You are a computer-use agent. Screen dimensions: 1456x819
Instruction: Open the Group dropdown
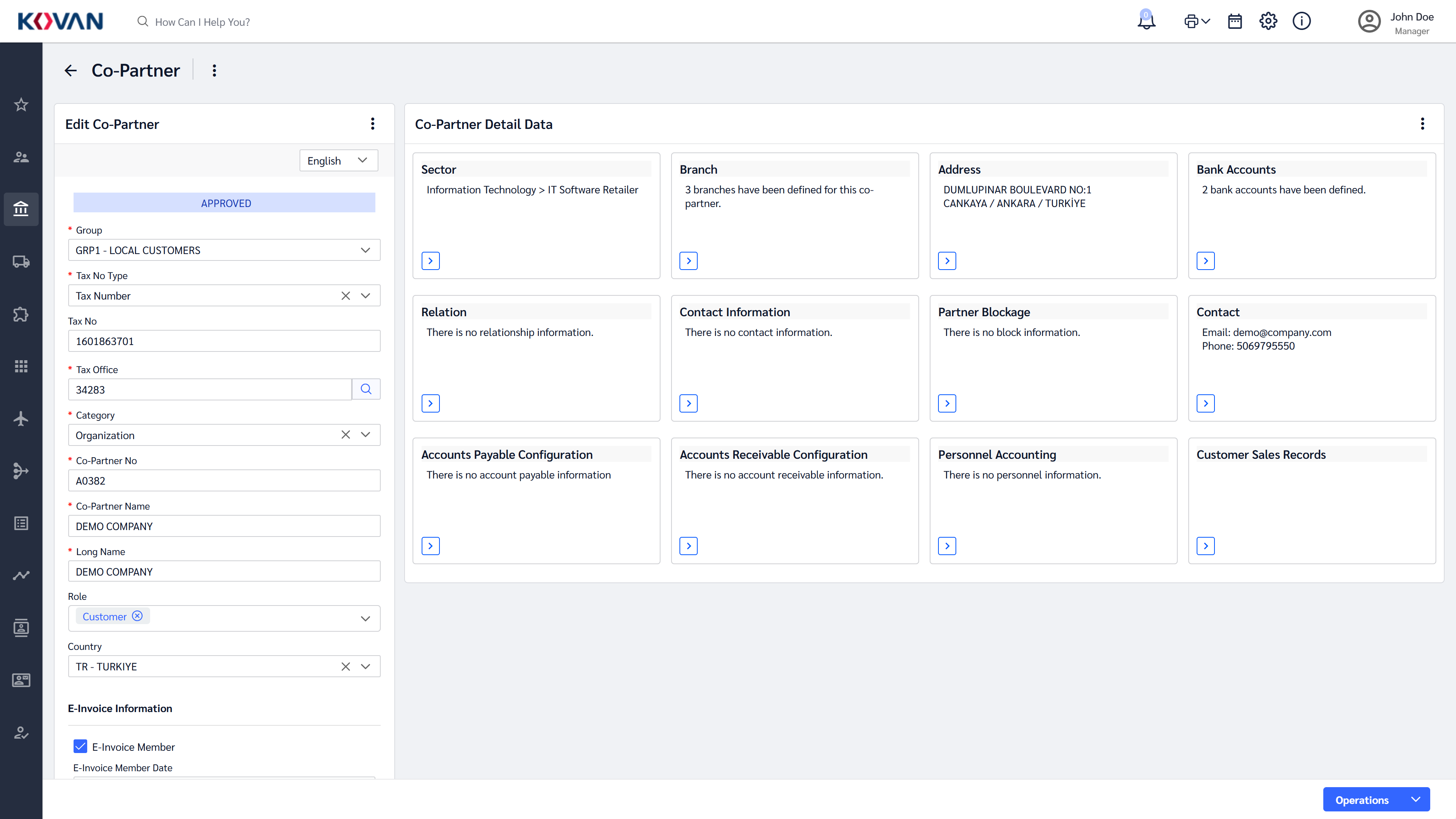[x=224, y=250]
